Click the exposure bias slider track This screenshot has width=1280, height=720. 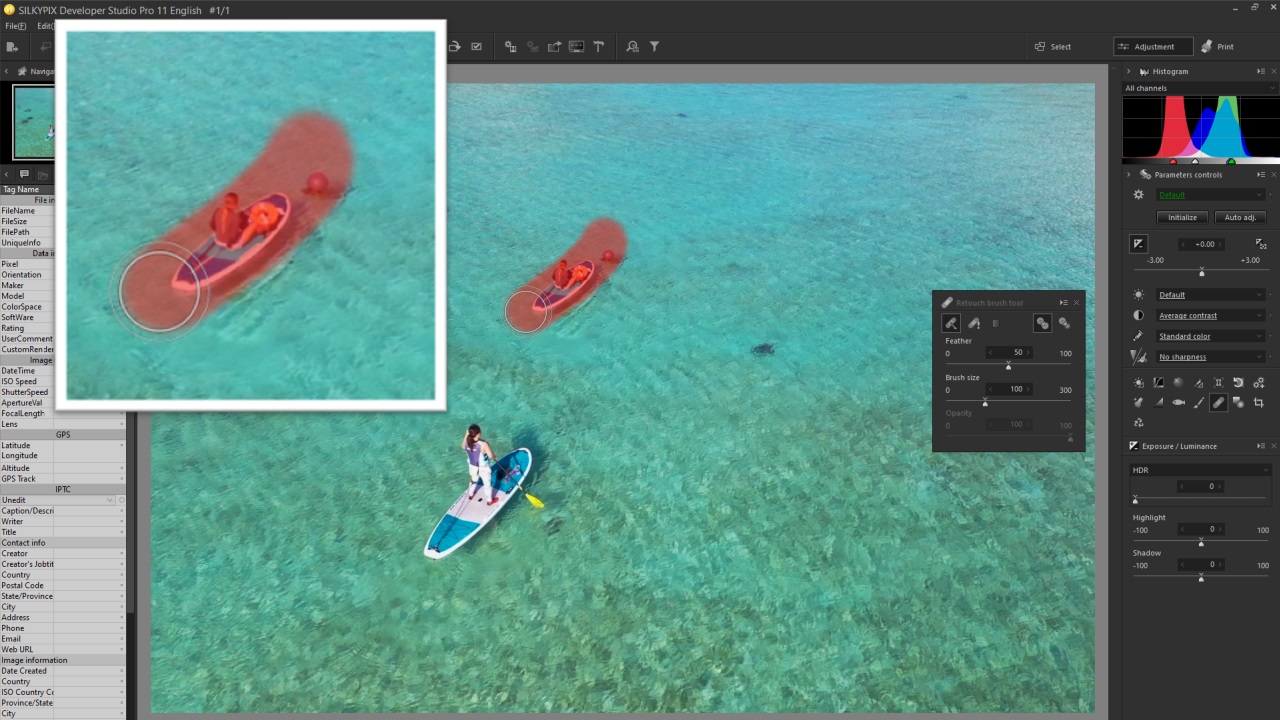pos(1201,271)
